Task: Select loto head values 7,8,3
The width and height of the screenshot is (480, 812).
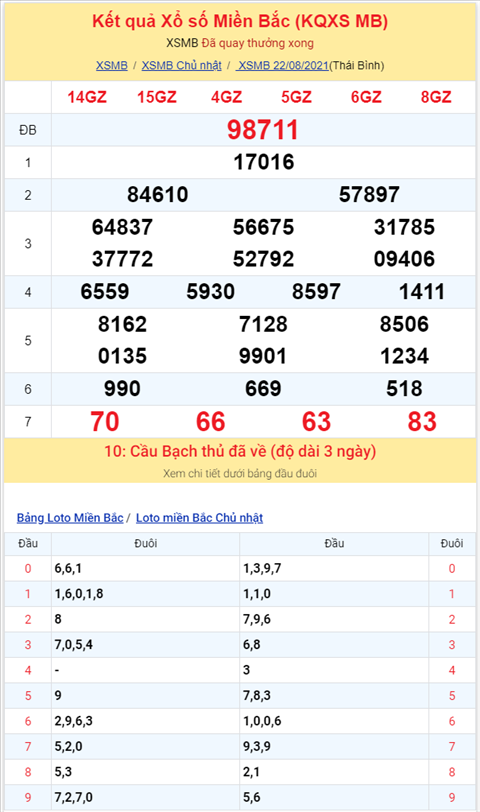Action: 257,695
